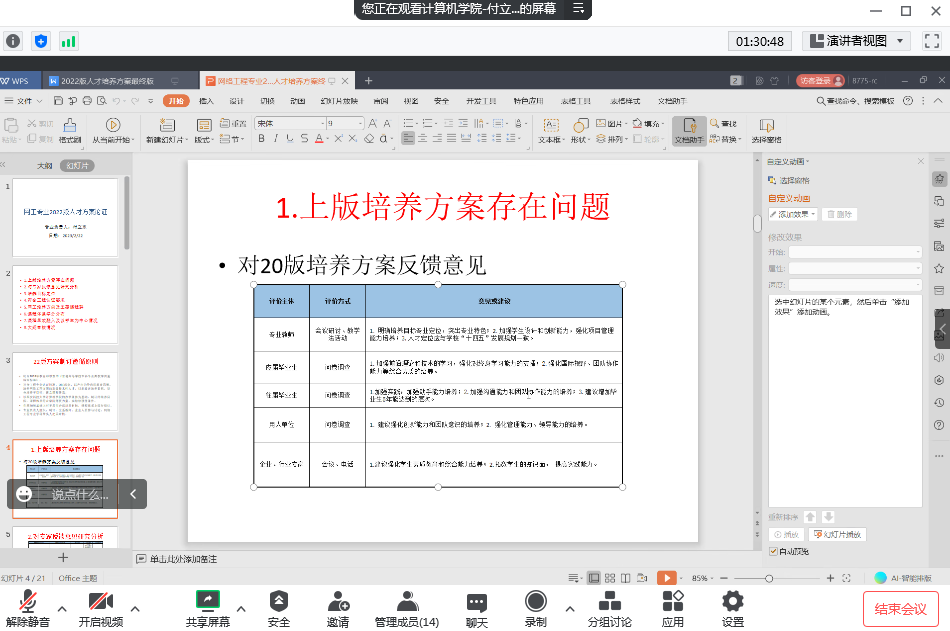Open the meeting 设置 gear icon

click(x=733, y=601)
